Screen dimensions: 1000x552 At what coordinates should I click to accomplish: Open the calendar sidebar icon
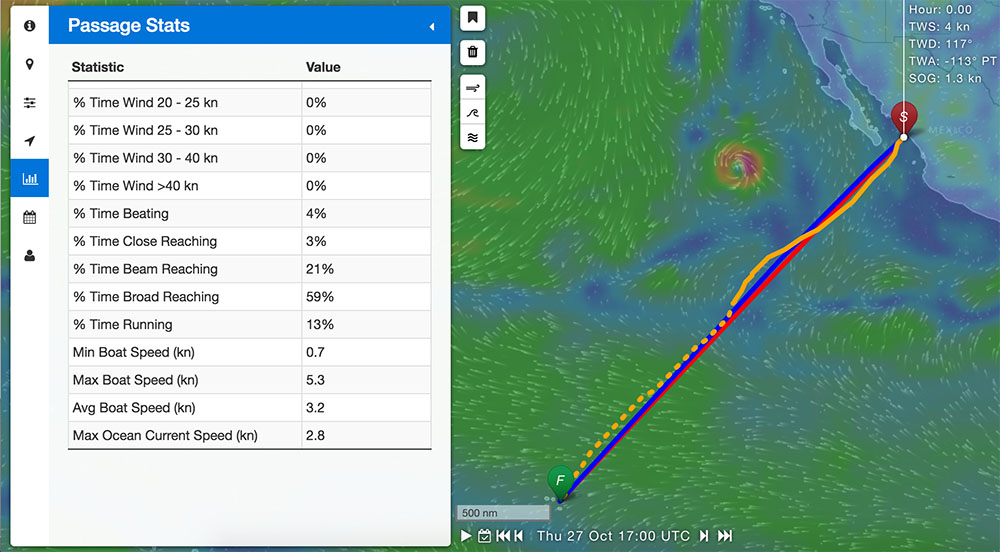point(29,217)
